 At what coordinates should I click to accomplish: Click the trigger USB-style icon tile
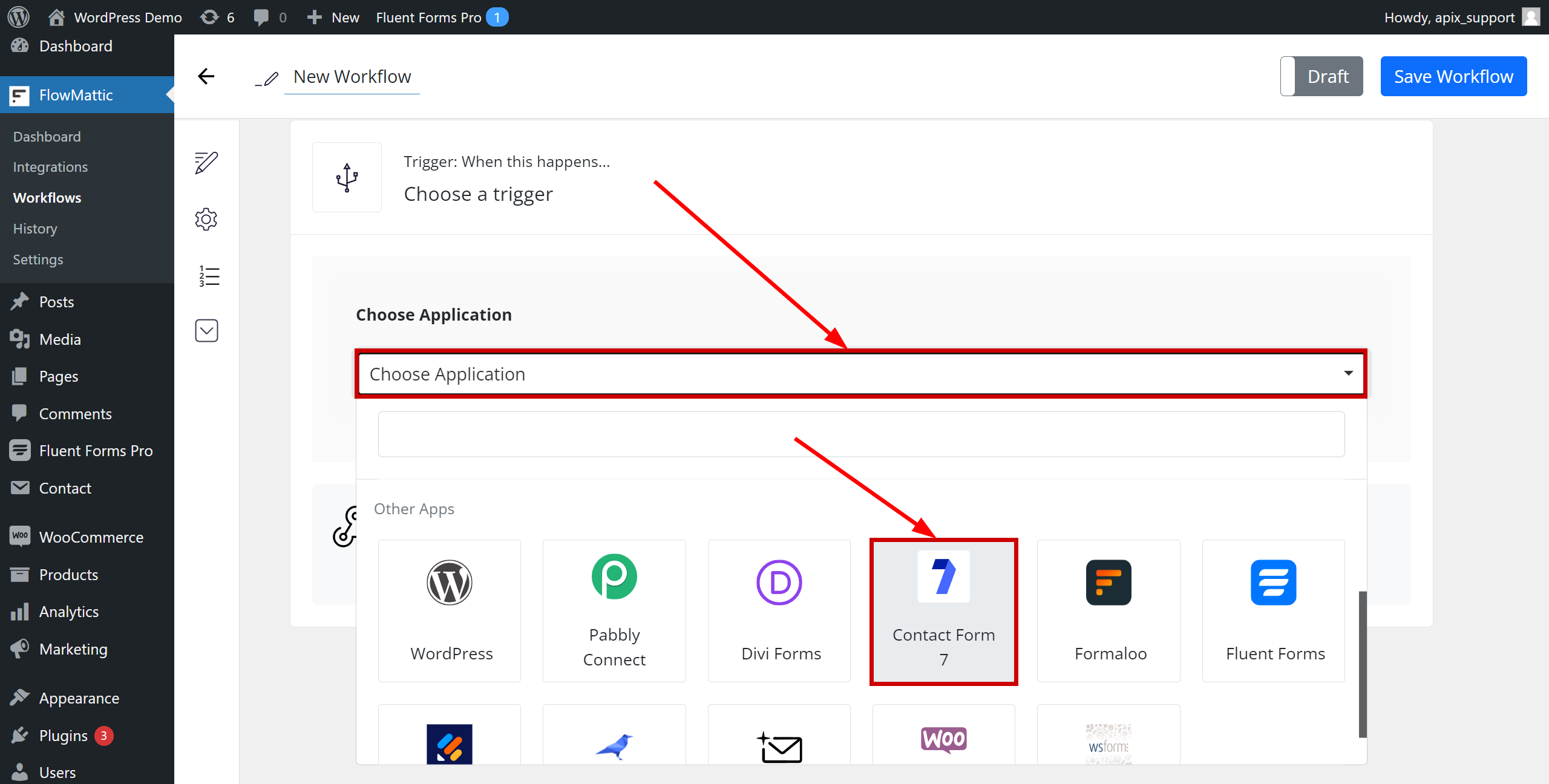point(347,177)
